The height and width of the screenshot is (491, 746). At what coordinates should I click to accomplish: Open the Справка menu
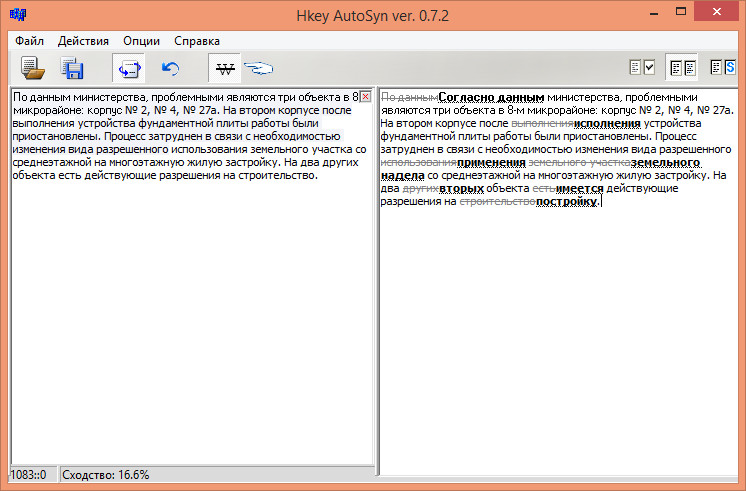coord(197,41)
